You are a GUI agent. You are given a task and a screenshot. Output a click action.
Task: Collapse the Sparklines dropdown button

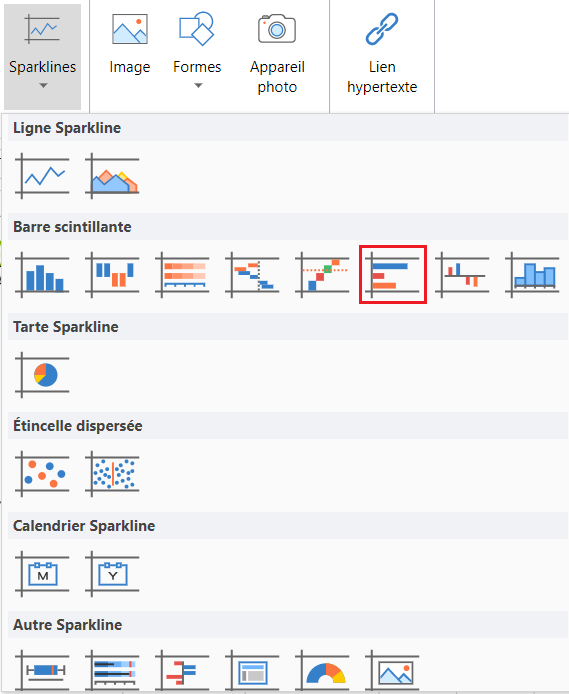(42, 56)
